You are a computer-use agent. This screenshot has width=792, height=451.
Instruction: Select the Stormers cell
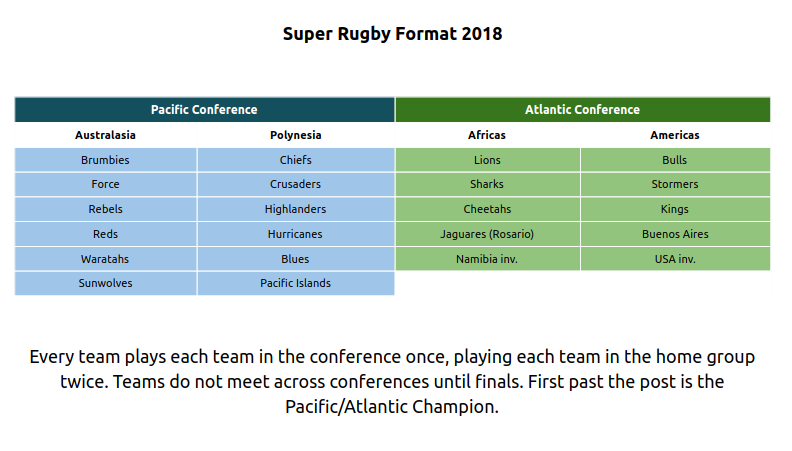coord(675,184)
